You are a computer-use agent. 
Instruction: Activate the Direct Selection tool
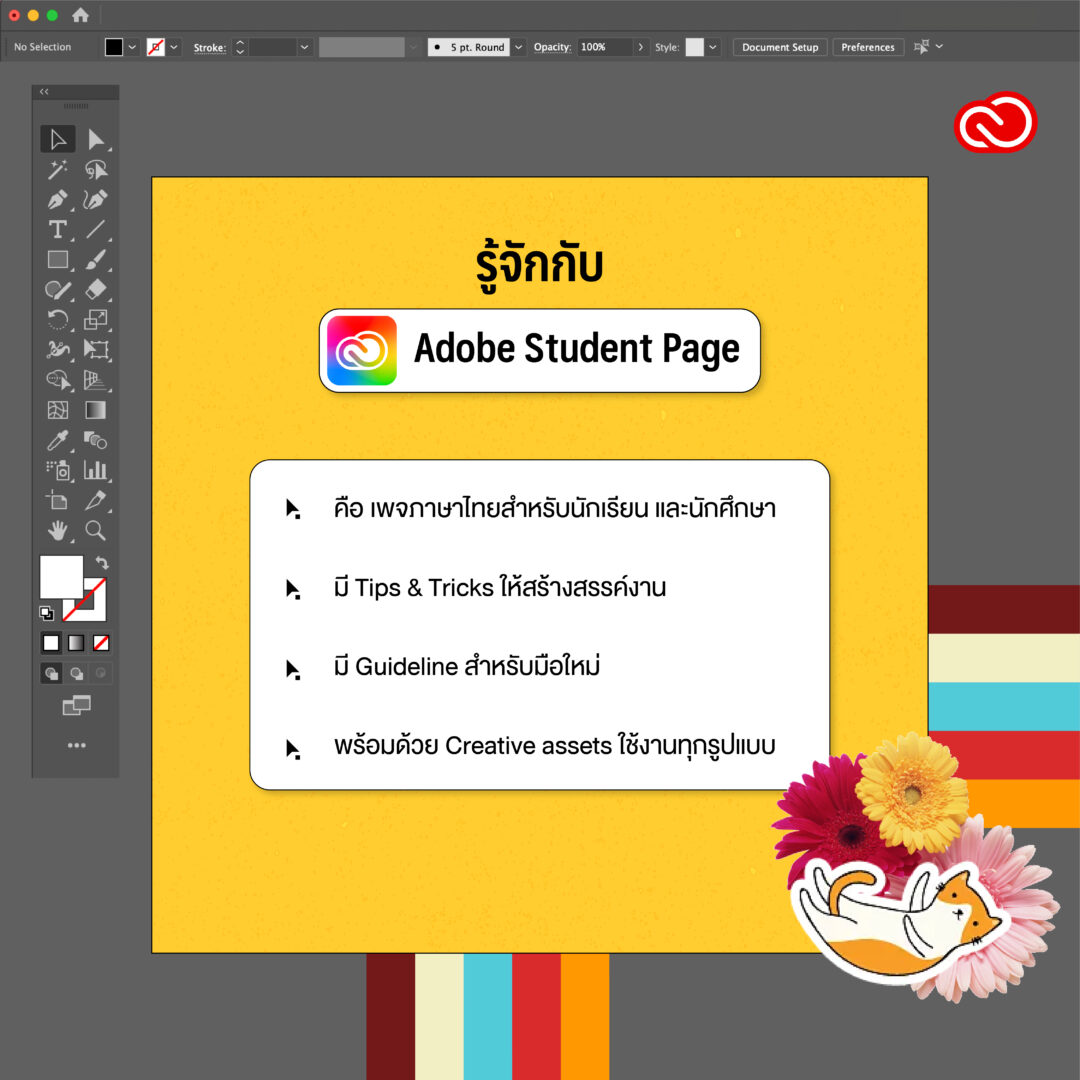coord(96,139)
